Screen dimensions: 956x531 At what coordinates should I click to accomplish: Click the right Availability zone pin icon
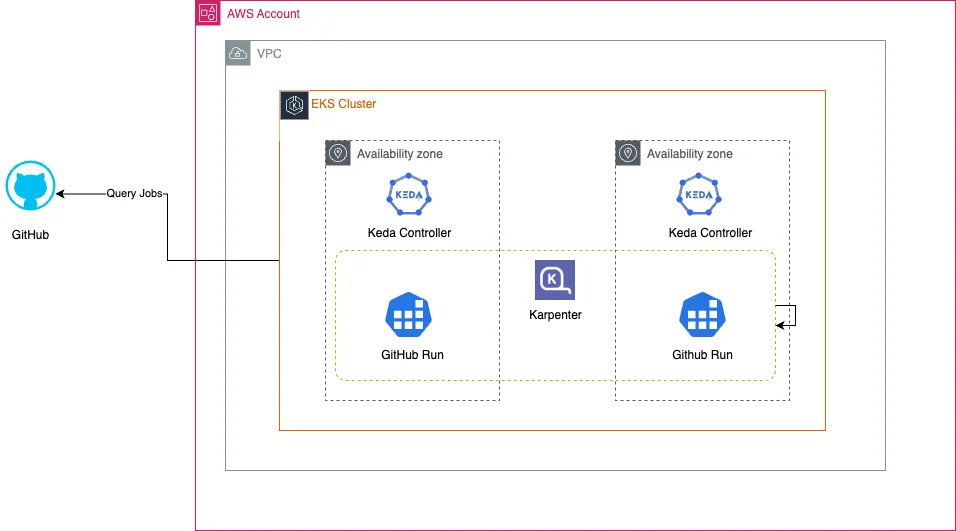coord(628,153)
